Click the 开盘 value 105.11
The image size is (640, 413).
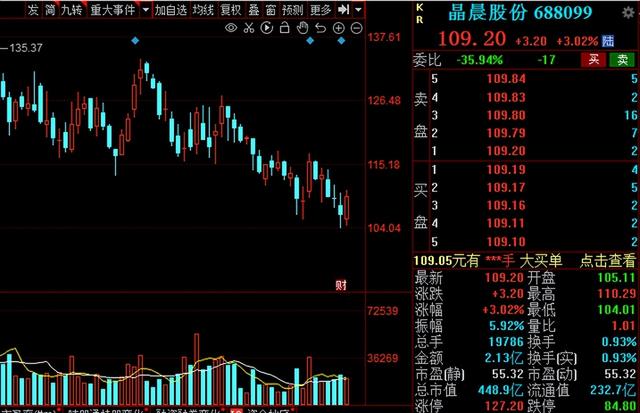pyautogui.click(x=616, y=278)
